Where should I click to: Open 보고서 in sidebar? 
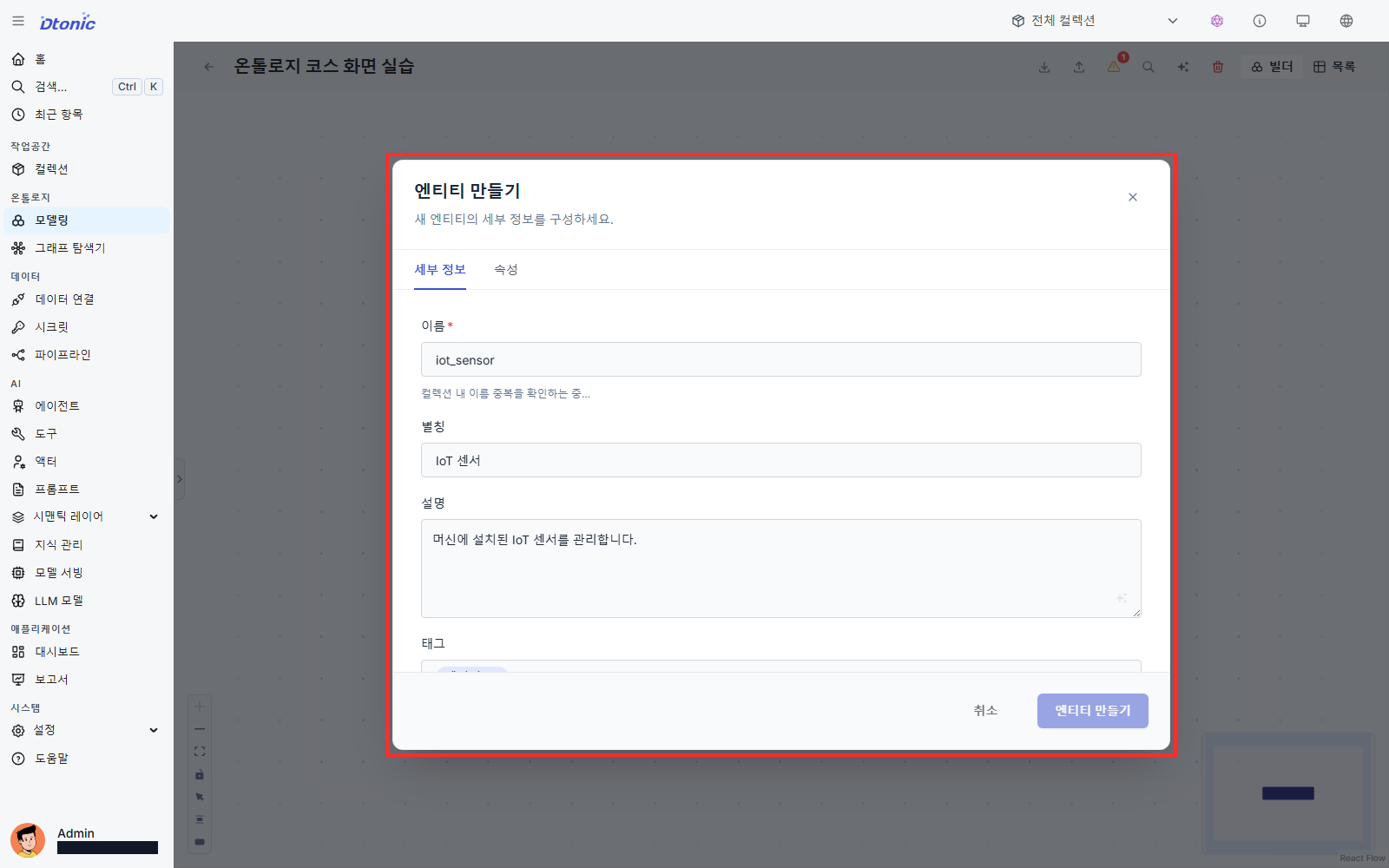(87, 680)
